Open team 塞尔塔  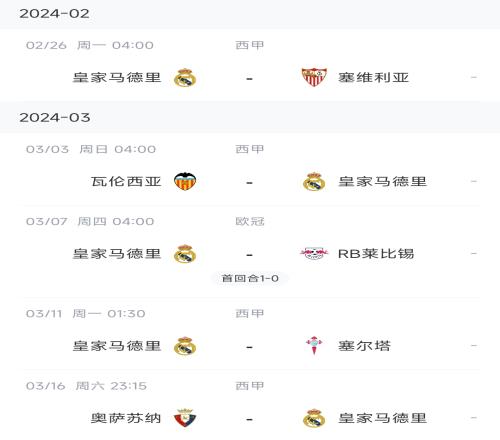(364, 346)
